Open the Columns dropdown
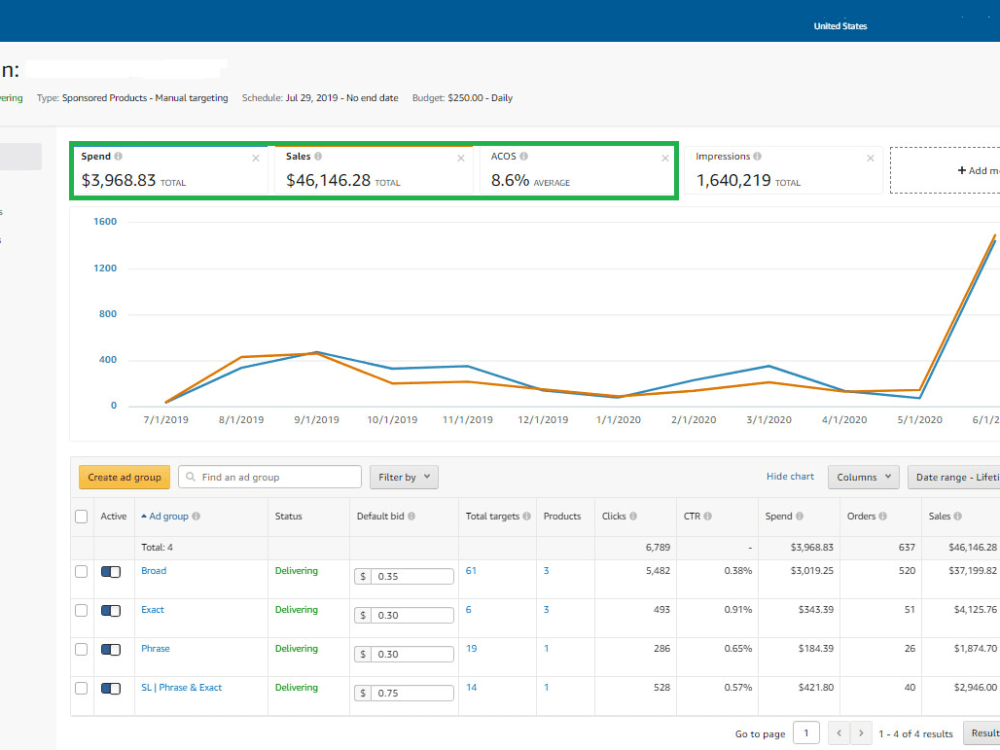The image size is (1000, 750). tap(864, 477)
